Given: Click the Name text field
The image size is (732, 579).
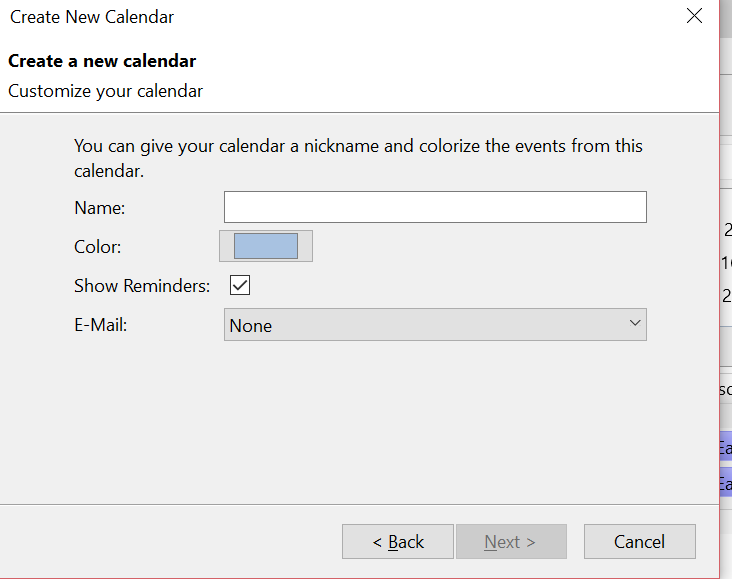Looking at the screenshot, I should click(x=435, y=207).
